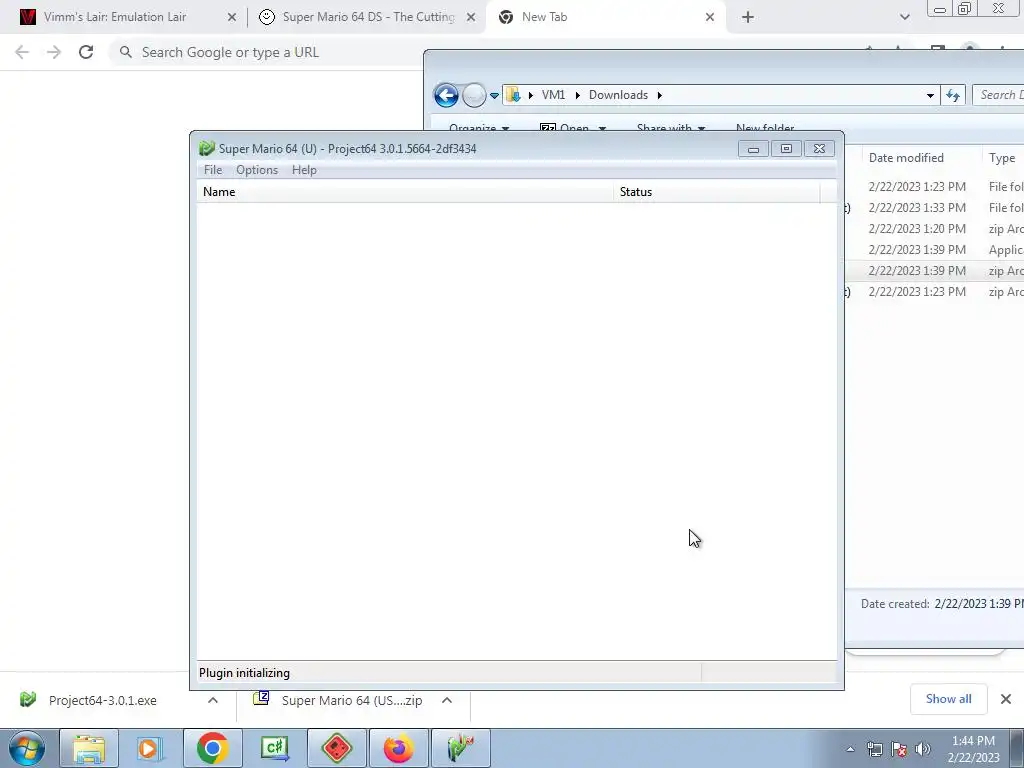Open the C# application taskbar icon

point(275,748)
